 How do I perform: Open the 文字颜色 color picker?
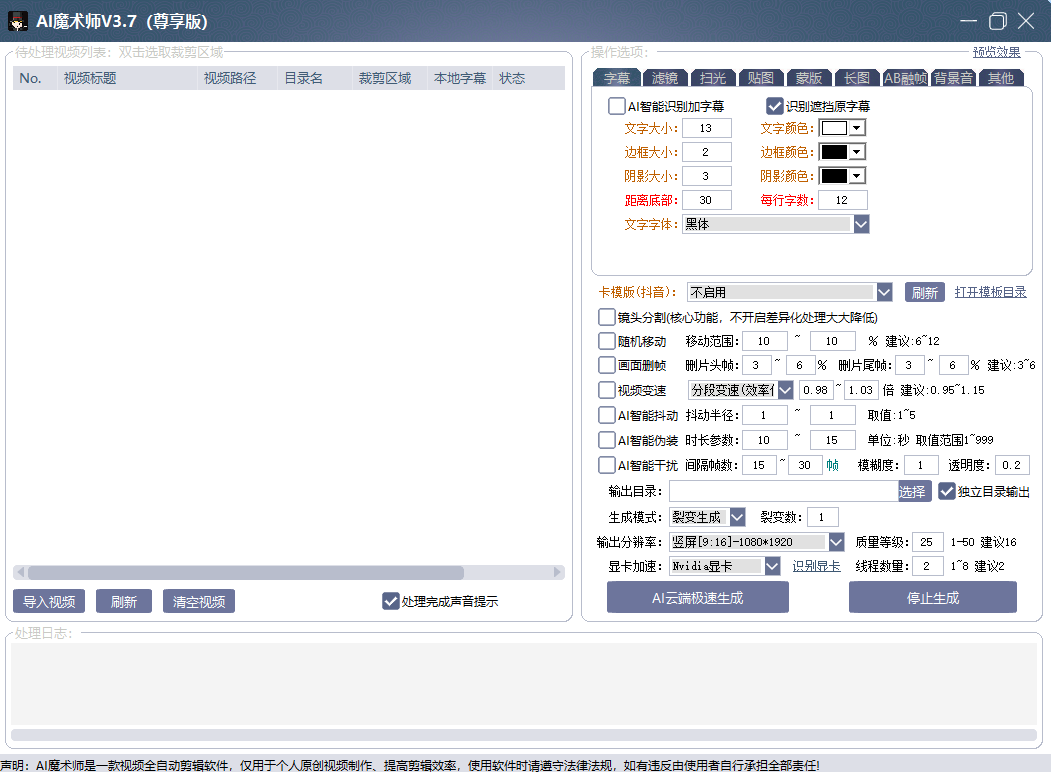click(x=857, y=127)
